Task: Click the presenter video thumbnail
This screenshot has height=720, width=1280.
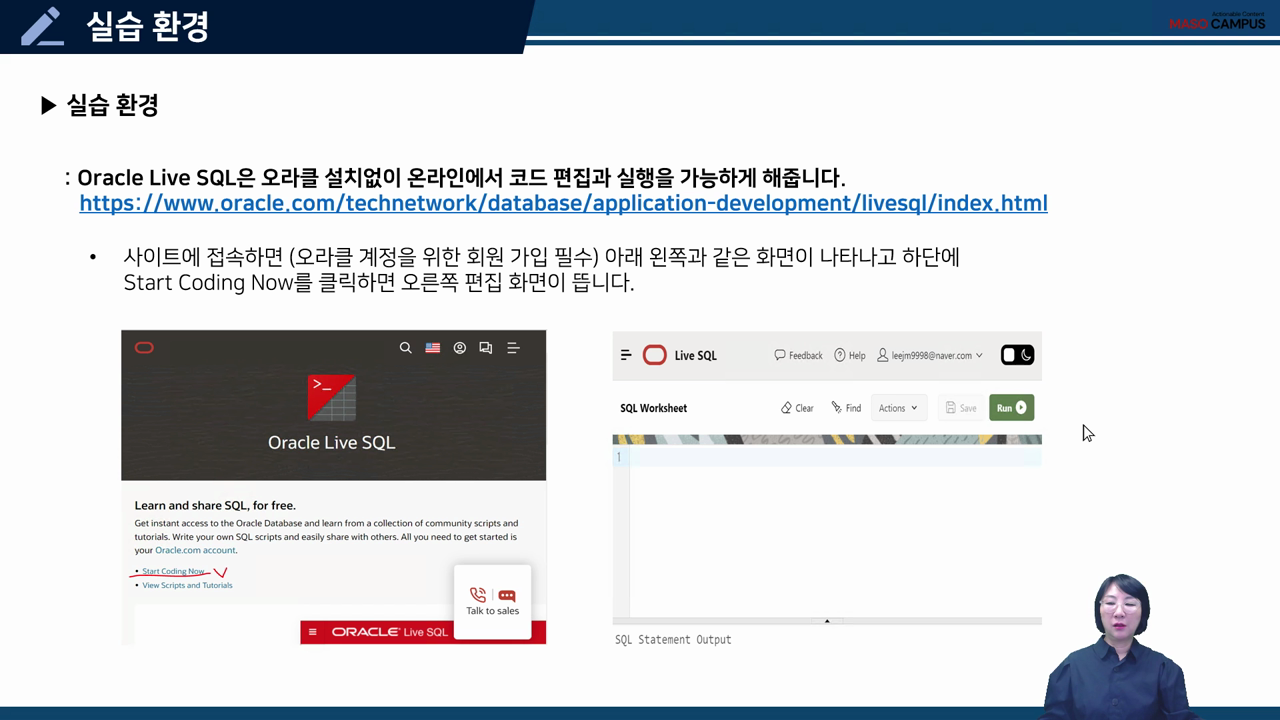Action: [1118, 645]
